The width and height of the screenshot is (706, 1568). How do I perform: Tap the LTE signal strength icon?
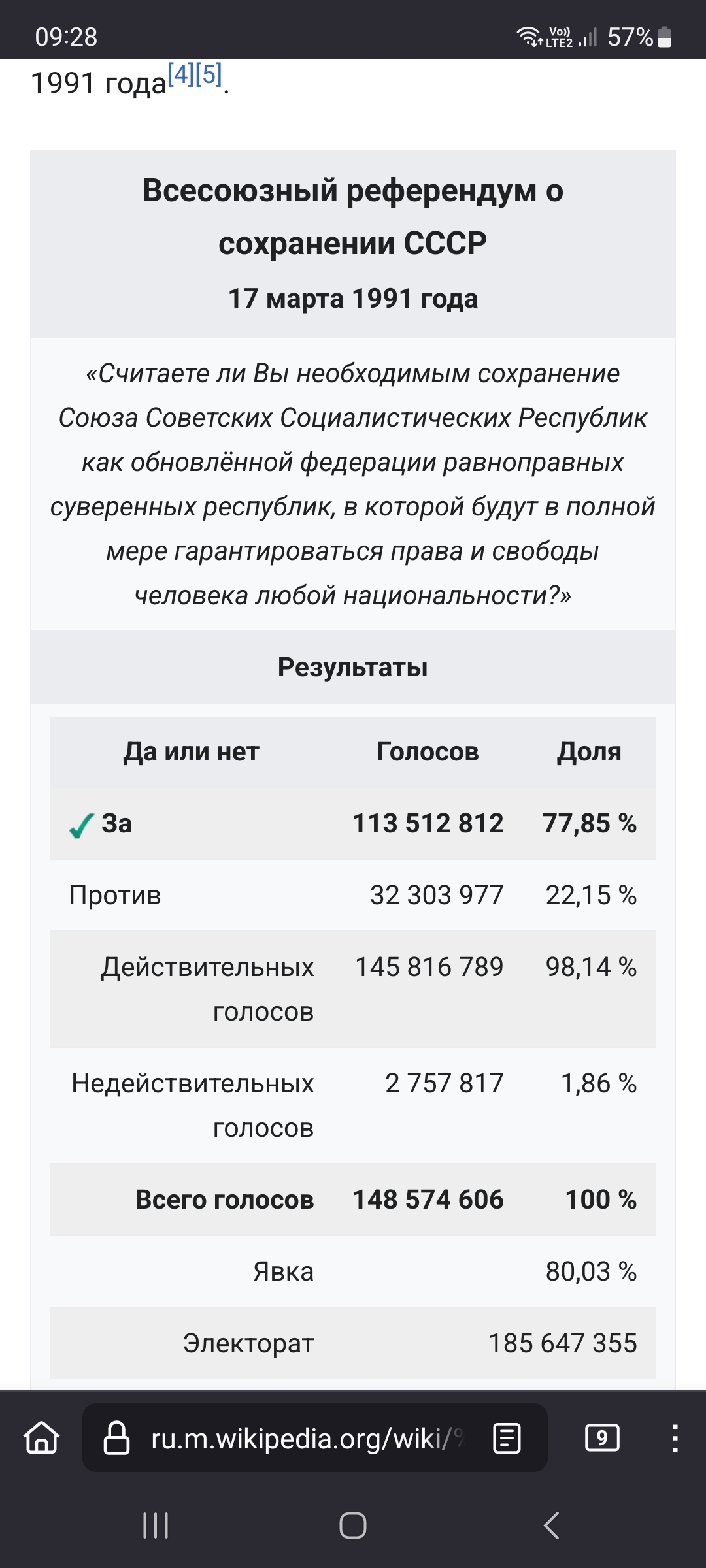pos(588,37)
